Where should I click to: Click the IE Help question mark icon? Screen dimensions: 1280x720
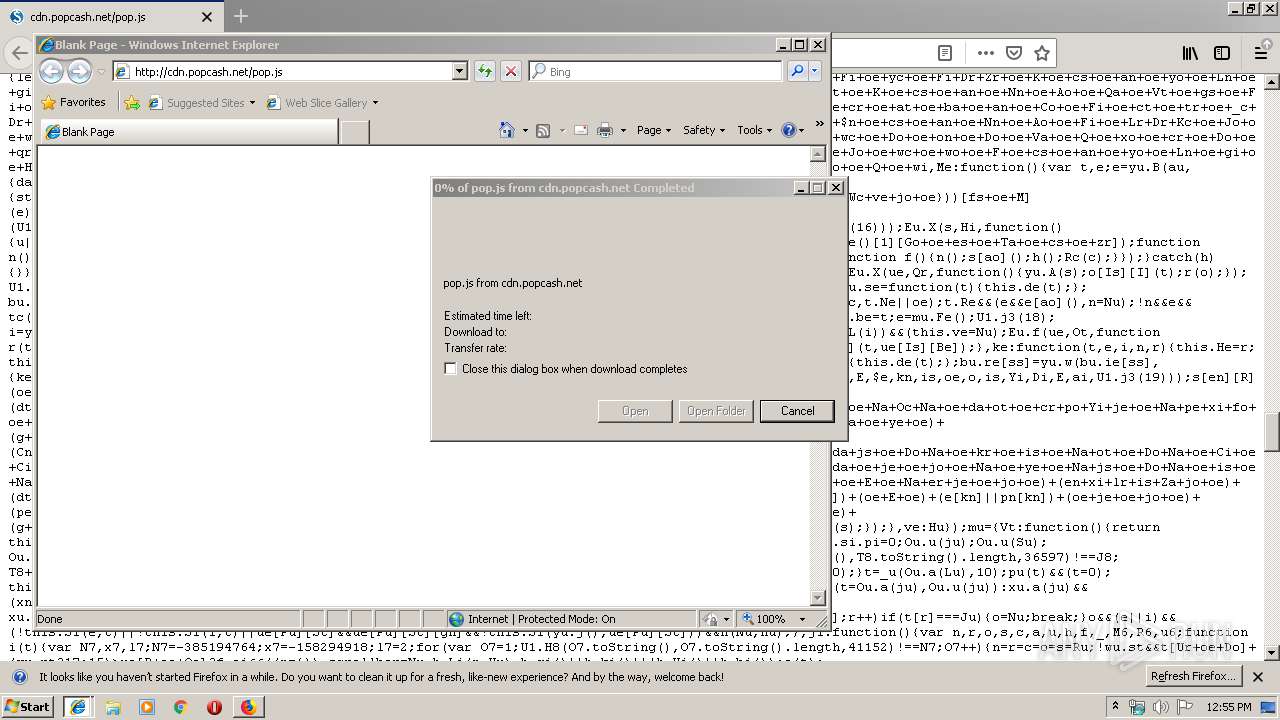pyautogui.click(x=788, y=130)
